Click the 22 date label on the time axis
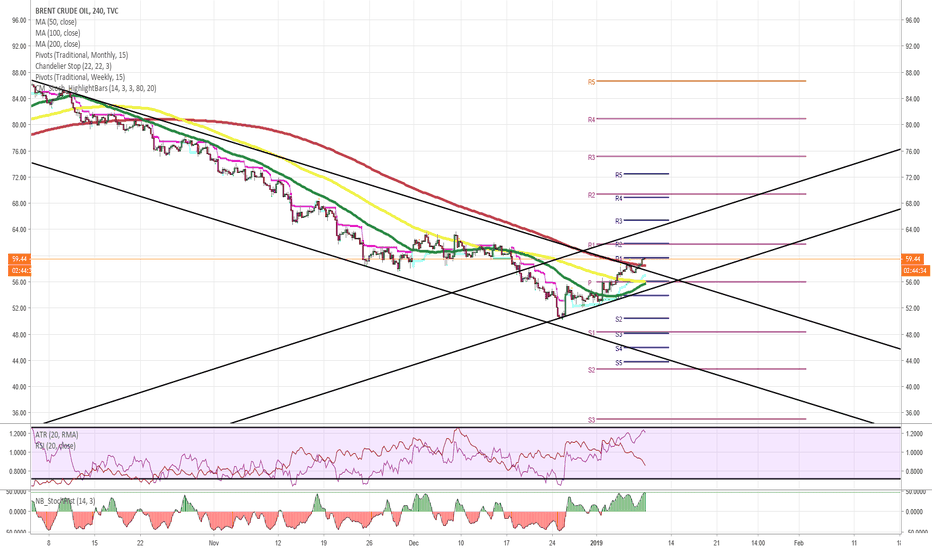Viewport: 932px width, 550px height. point(140,543)
